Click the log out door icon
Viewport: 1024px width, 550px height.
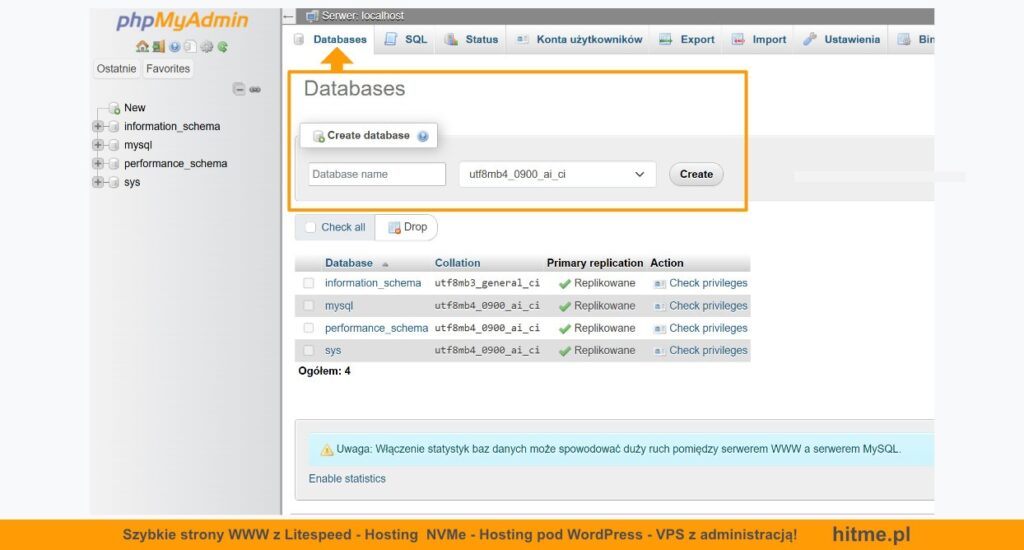click(x=159, y=46)
